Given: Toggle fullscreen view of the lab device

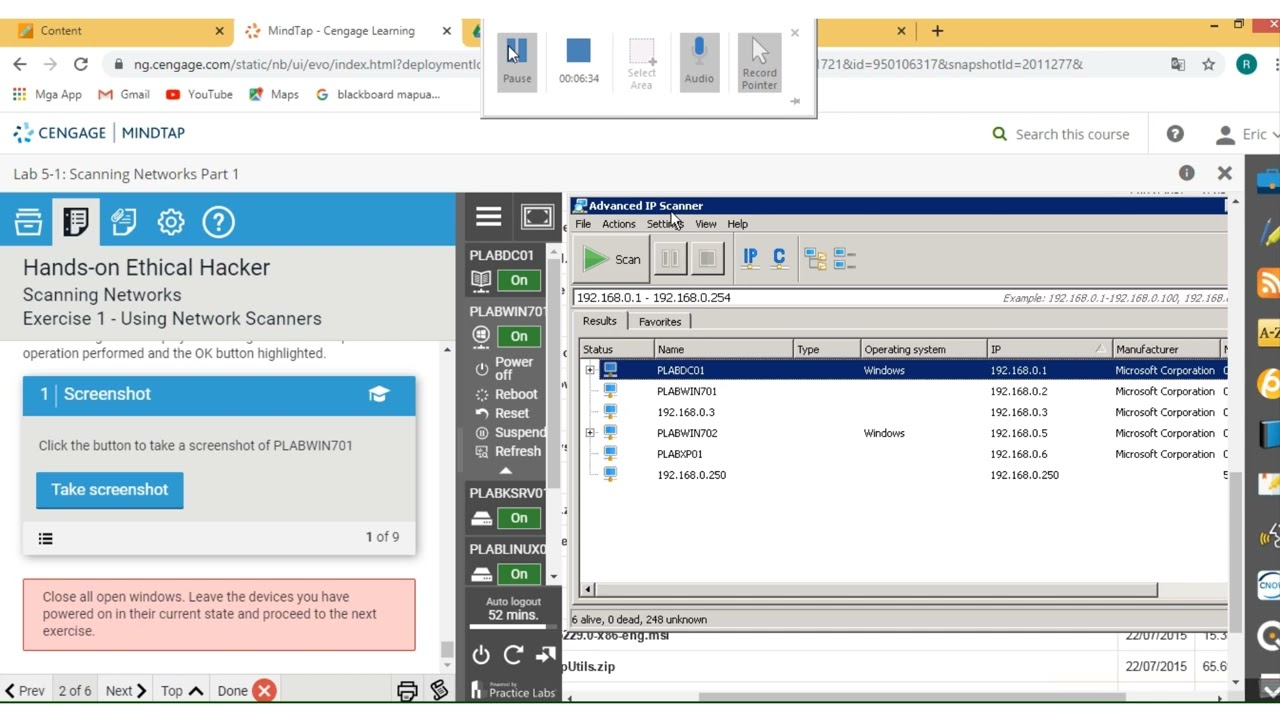Looking at the screenshot, I should tap(538, 217).
